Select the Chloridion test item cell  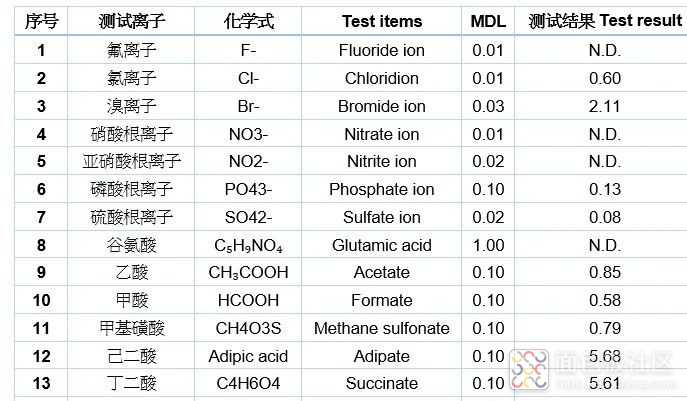click(x=382, y=78)
